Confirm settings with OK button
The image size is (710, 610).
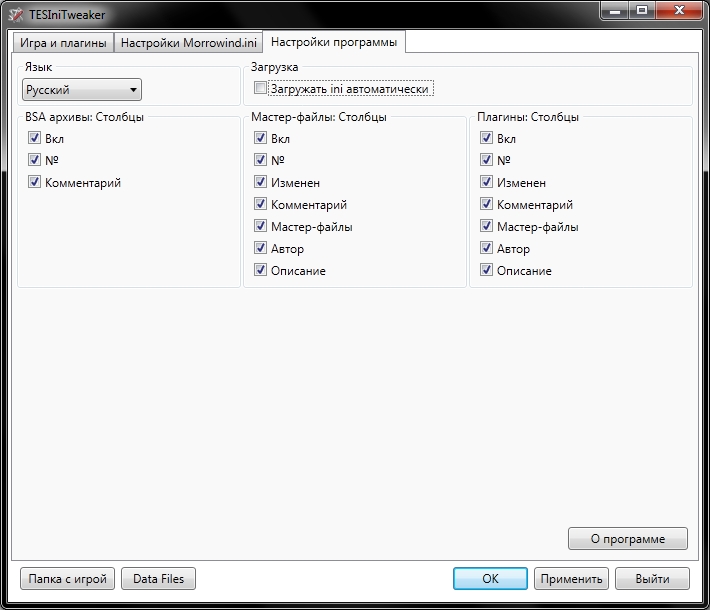point(490,579)
